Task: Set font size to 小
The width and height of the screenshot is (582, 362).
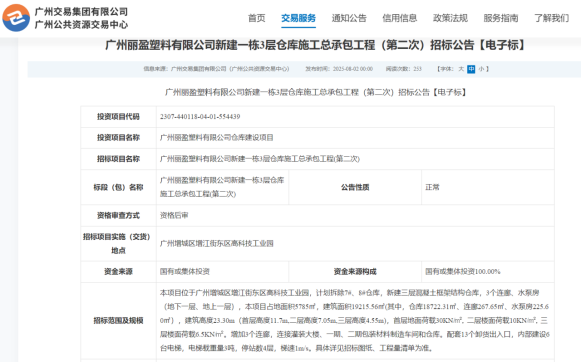Action: 481,69
